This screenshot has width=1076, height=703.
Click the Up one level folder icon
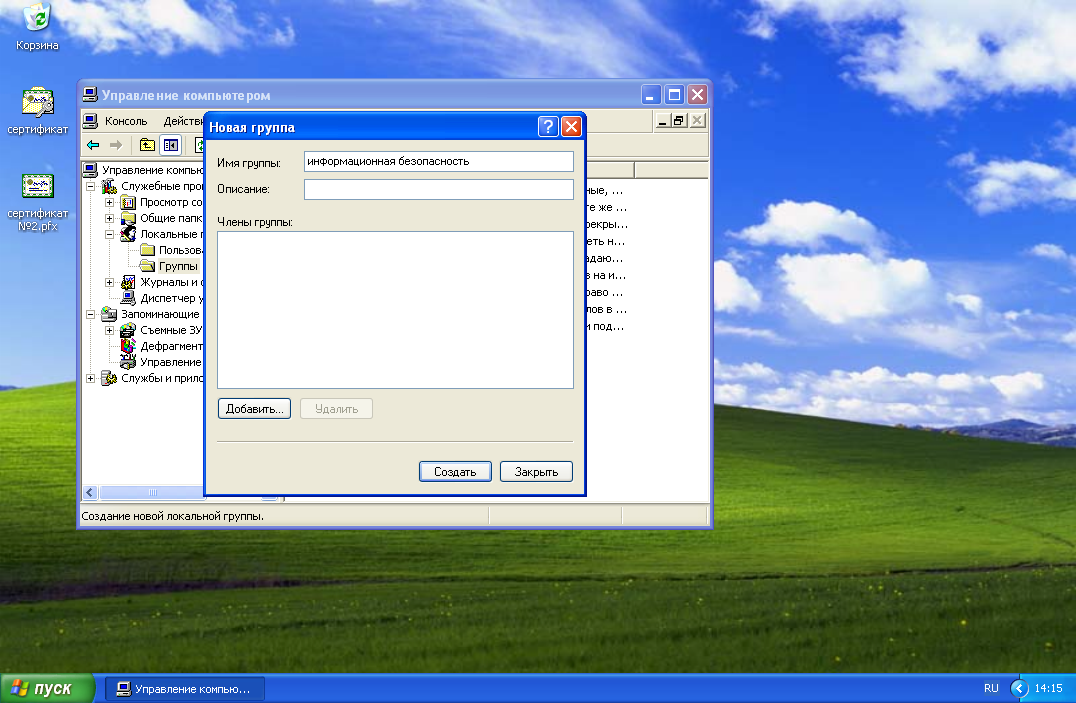[147, 145]
